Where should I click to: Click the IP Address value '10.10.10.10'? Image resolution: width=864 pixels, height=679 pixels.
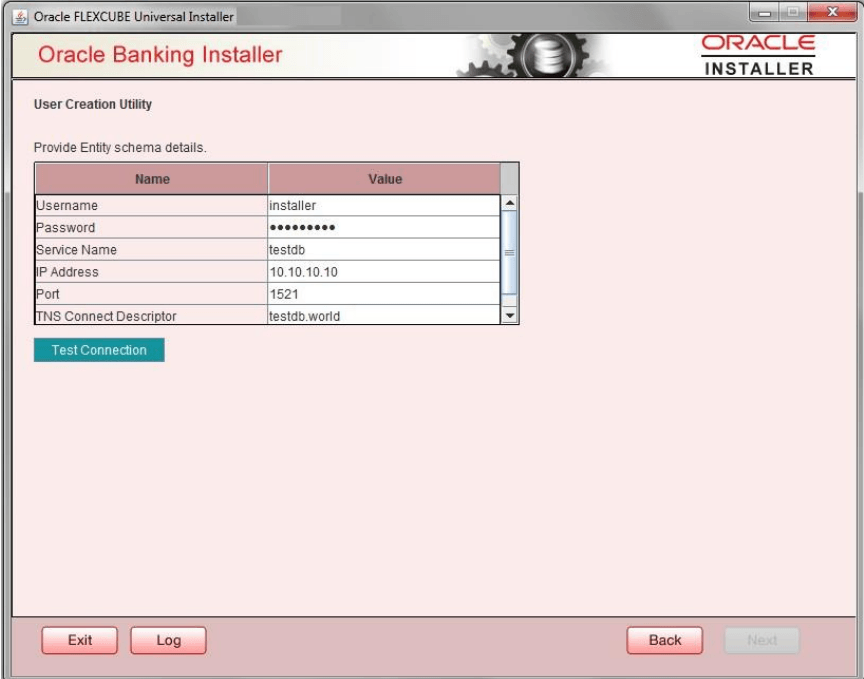(x=384, y=272)
